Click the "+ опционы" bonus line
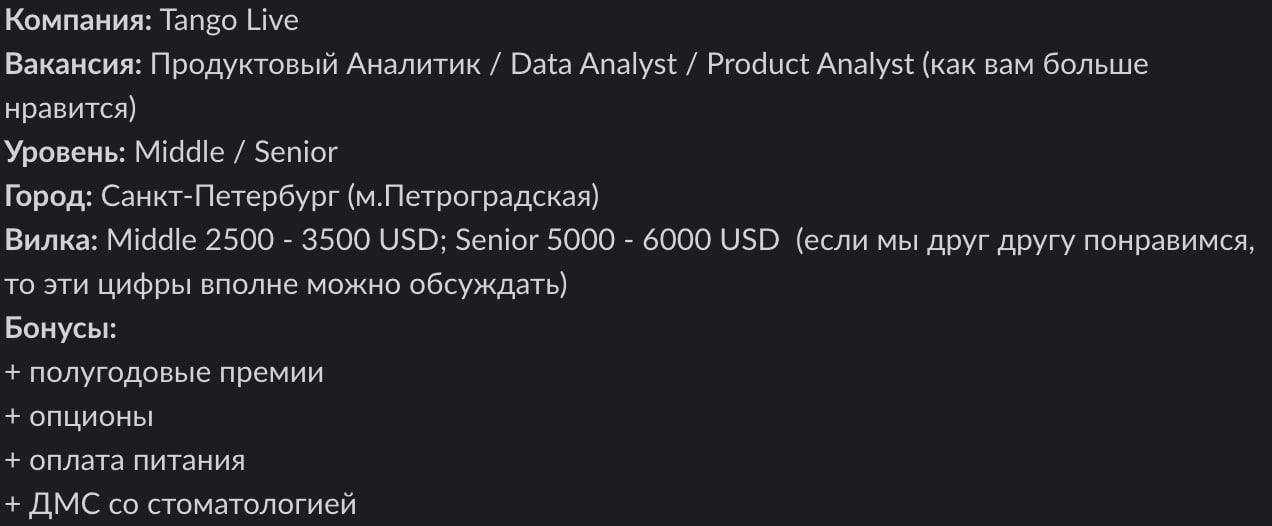Image resolution: width=1272 pixels, height=526 pixels. (80, 417)
